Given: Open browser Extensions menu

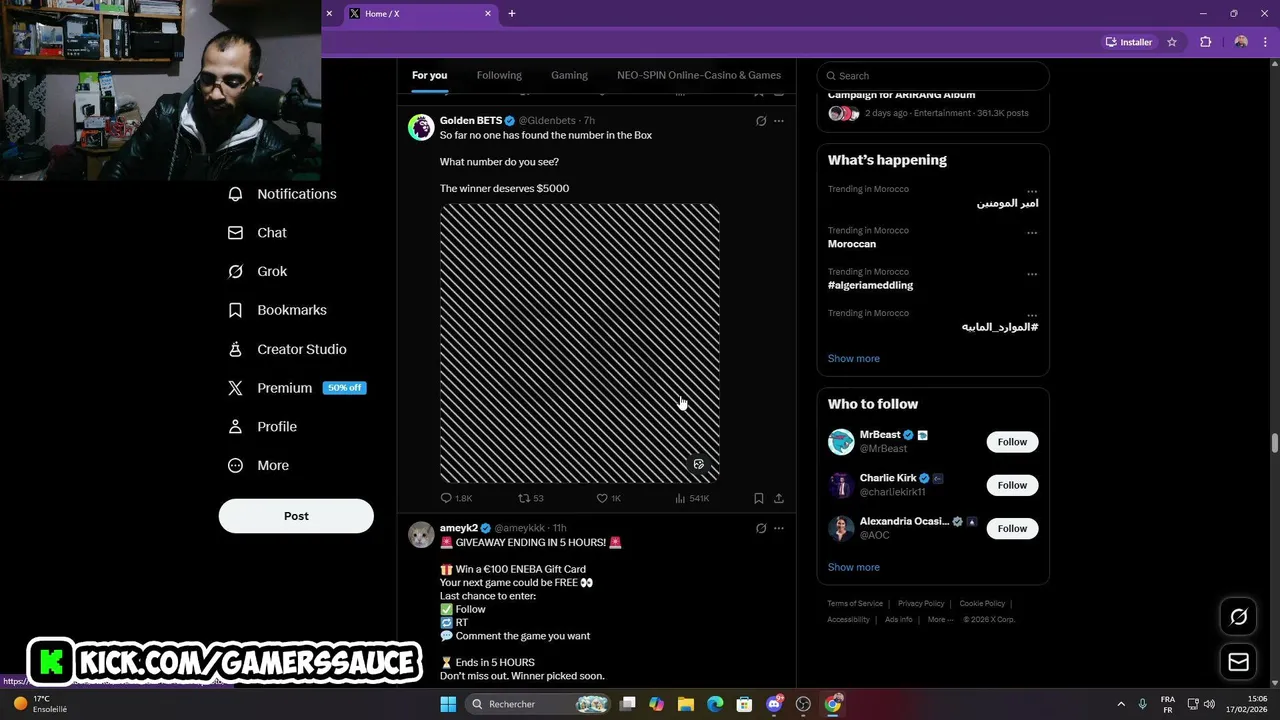Looking at the screenshot, I should click(x=1205, y=42).
